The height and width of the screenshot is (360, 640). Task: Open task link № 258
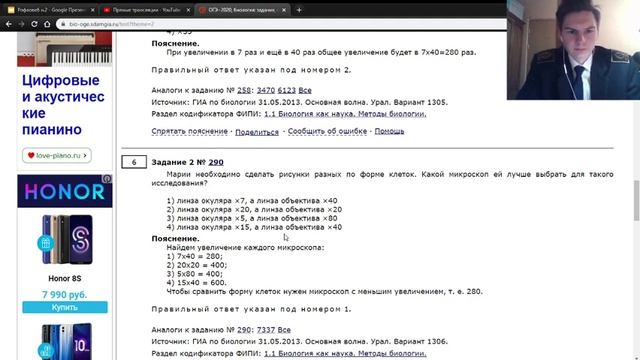[244, 90]
